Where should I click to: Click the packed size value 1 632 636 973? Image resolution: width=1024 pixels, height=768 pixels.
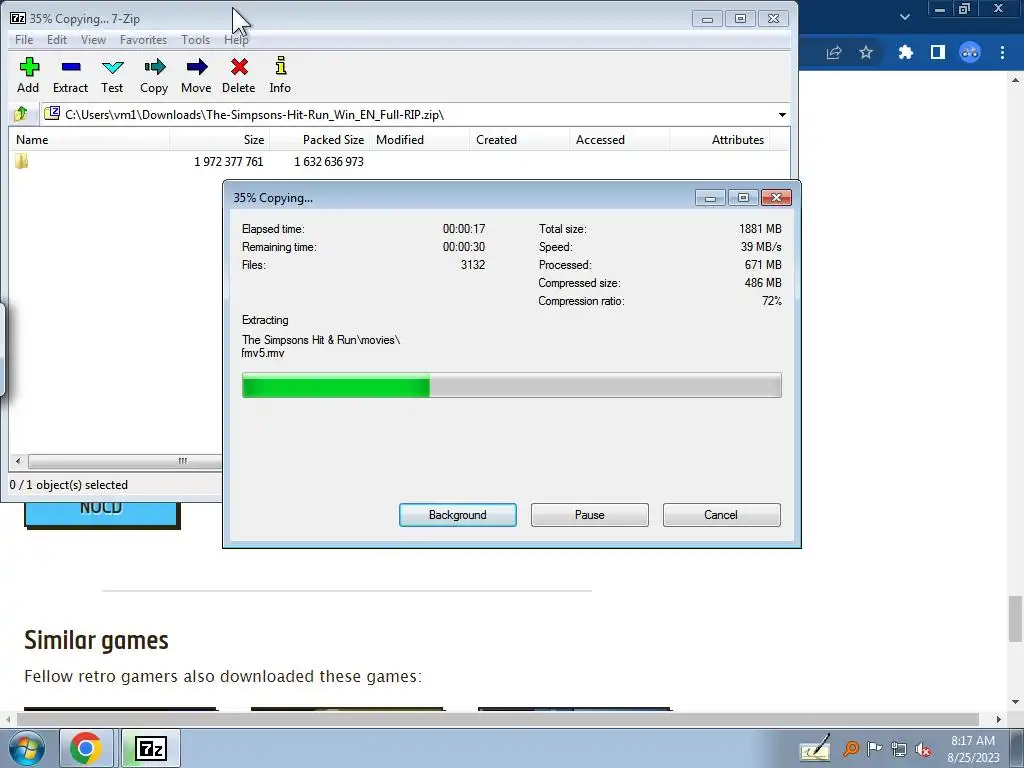[x=328, y=161]
